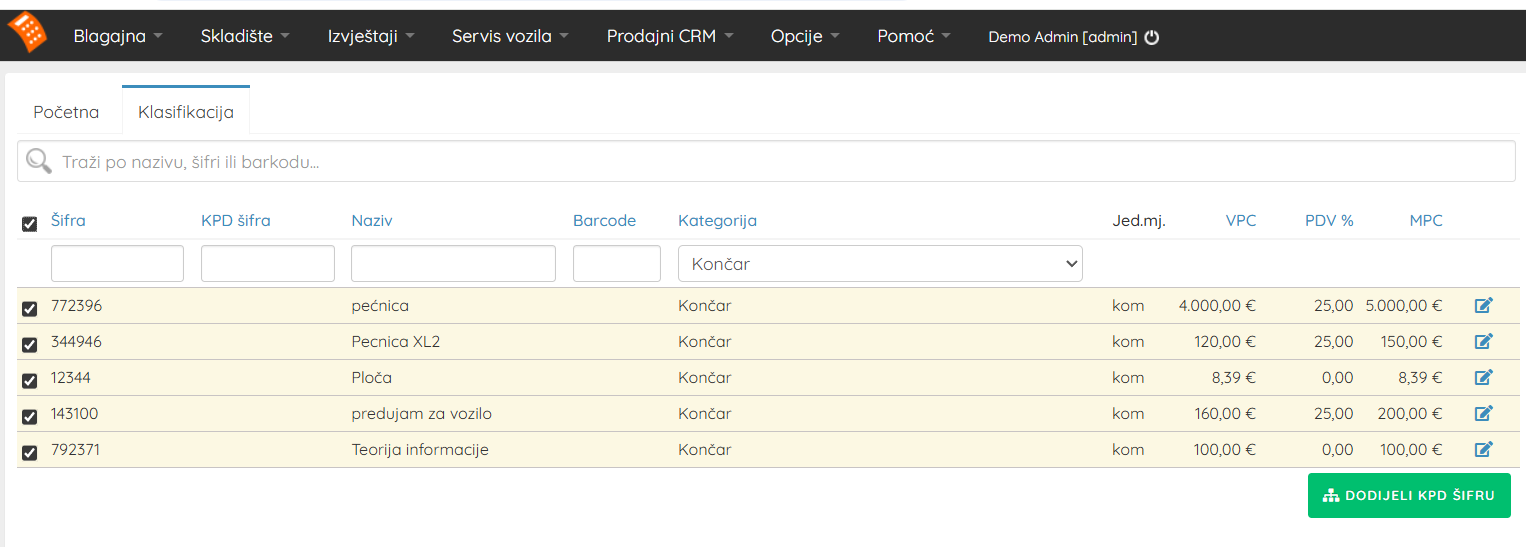
Task: Click the 'Ploča' name cell
Action: [371, 378]
